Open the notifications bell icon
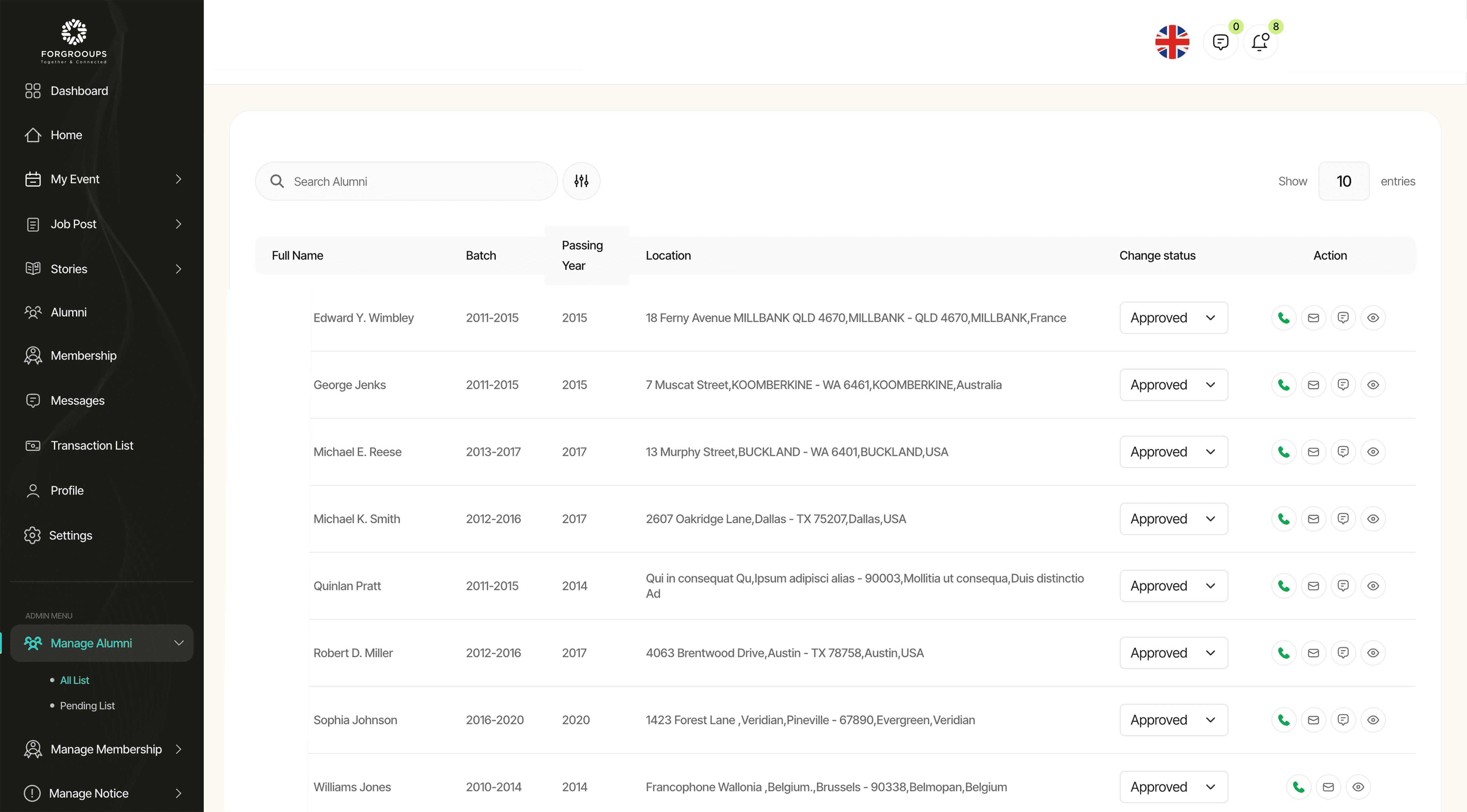1467x812 pixels. (1260, 42)
